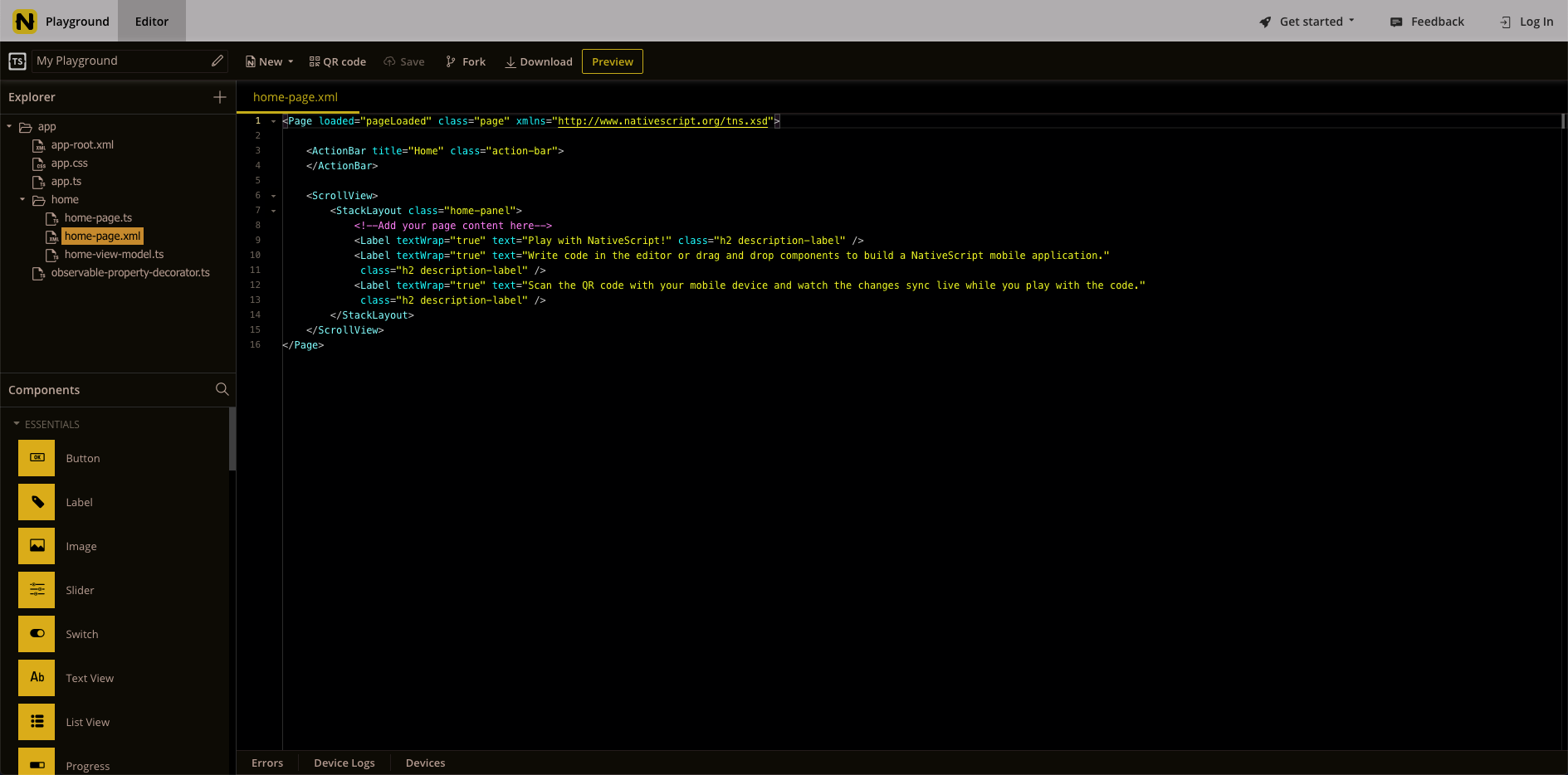Viewport: 1568px width, 775px height.
Task: Fold the StackLayout tag at line 7
Action: click(x=273, y=211)
